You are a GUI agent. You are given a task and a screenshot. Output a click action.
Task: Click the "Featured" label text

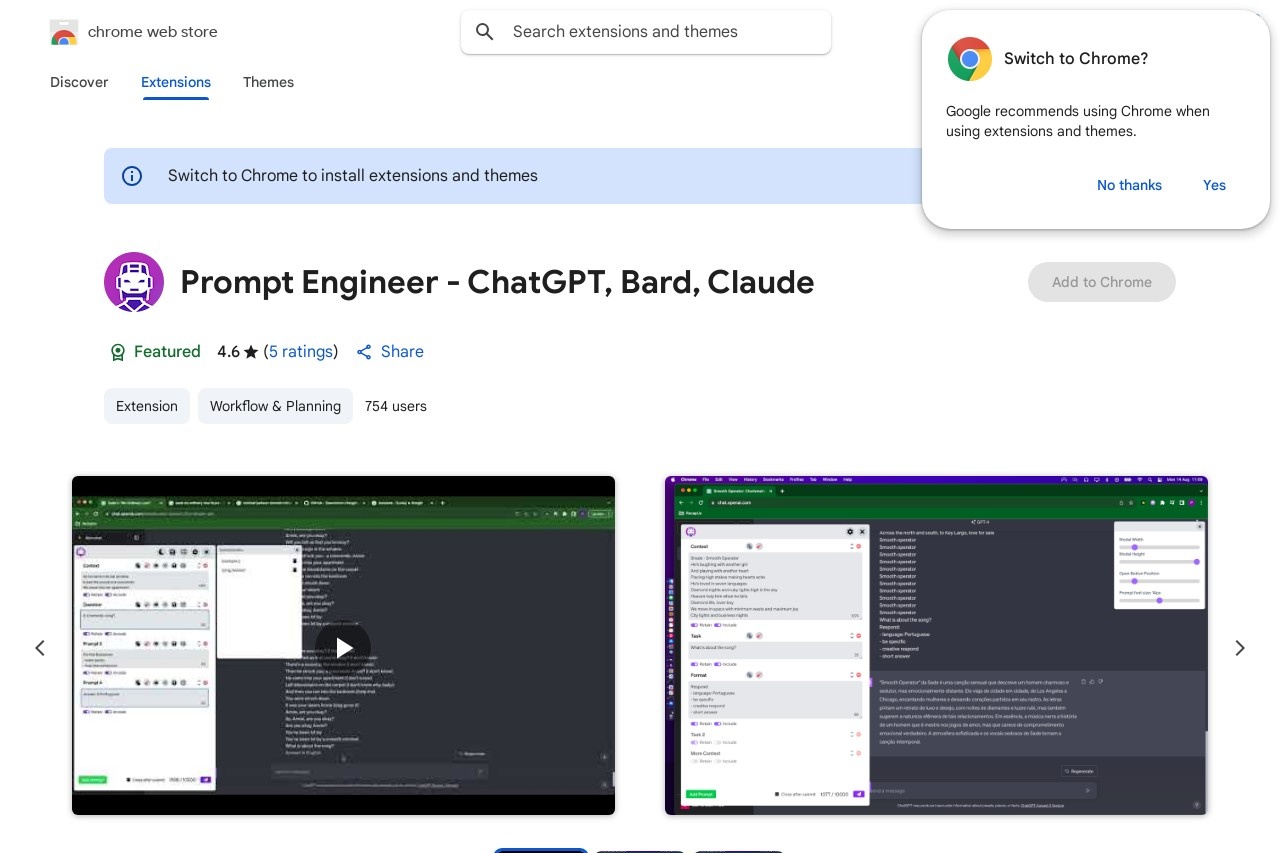[x=167, y=352]
